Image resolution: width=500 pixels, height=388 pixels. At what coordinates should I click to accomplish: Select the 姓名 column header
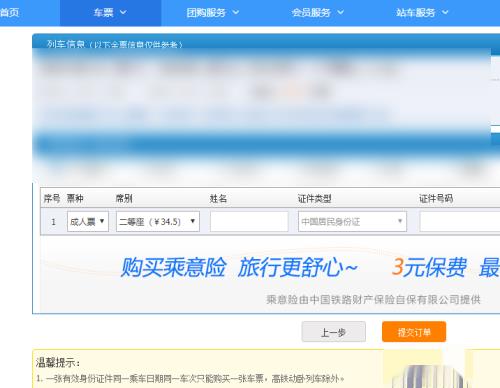point(218,199)
